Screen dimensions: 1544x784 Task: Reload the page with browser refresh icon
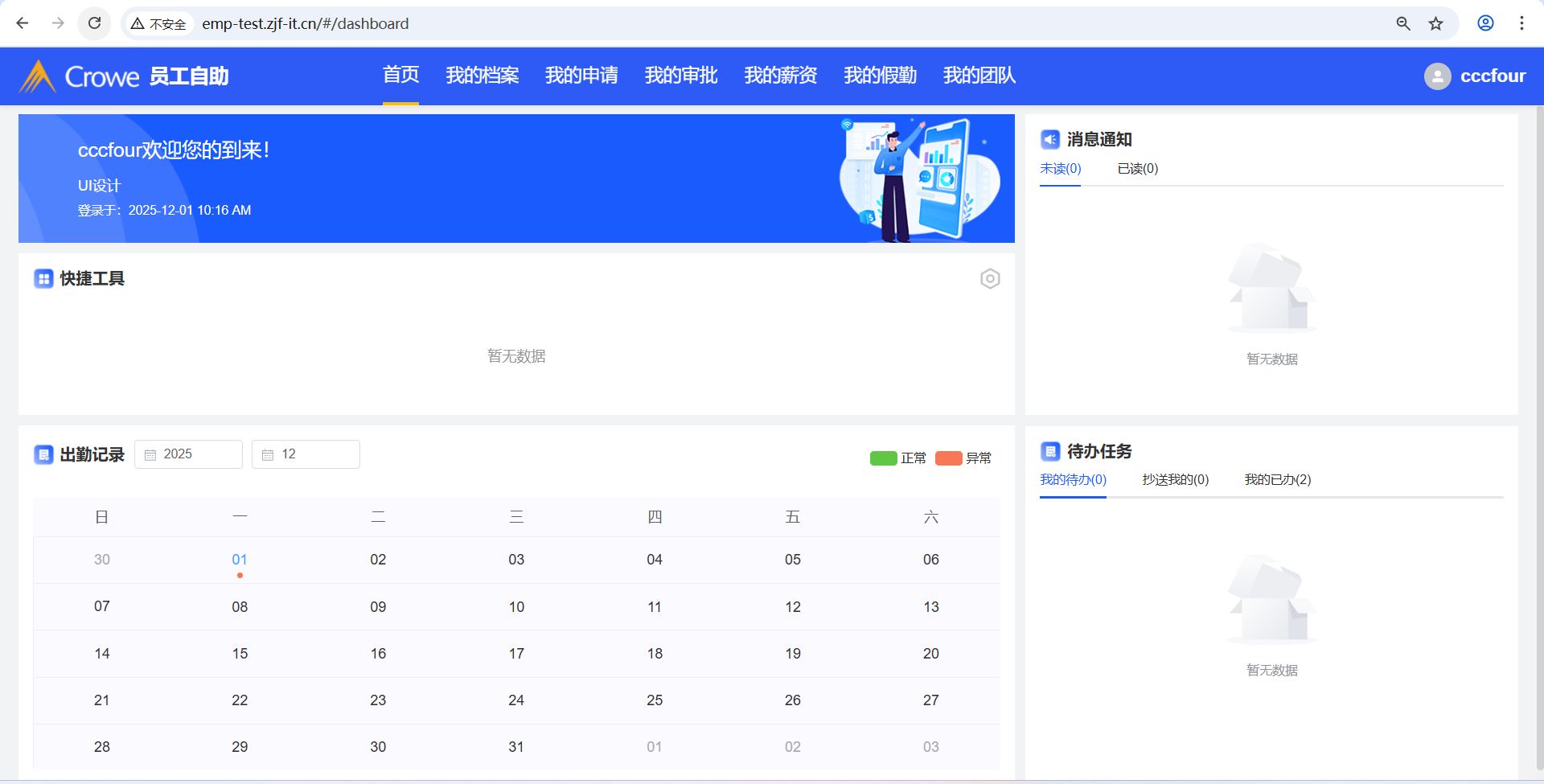click(x=95, y=23)
